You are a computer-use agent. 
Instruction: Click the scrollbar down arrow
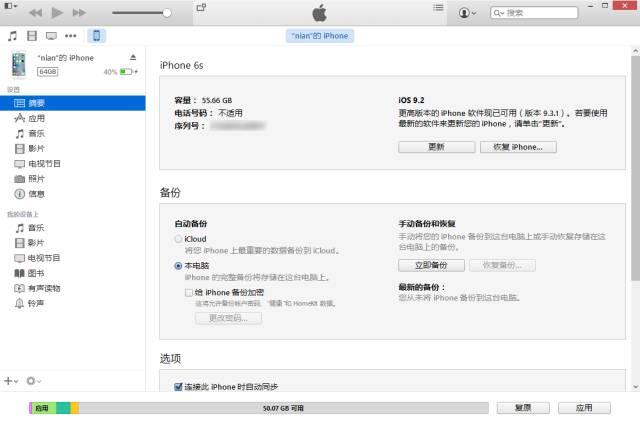coord(636,386)
